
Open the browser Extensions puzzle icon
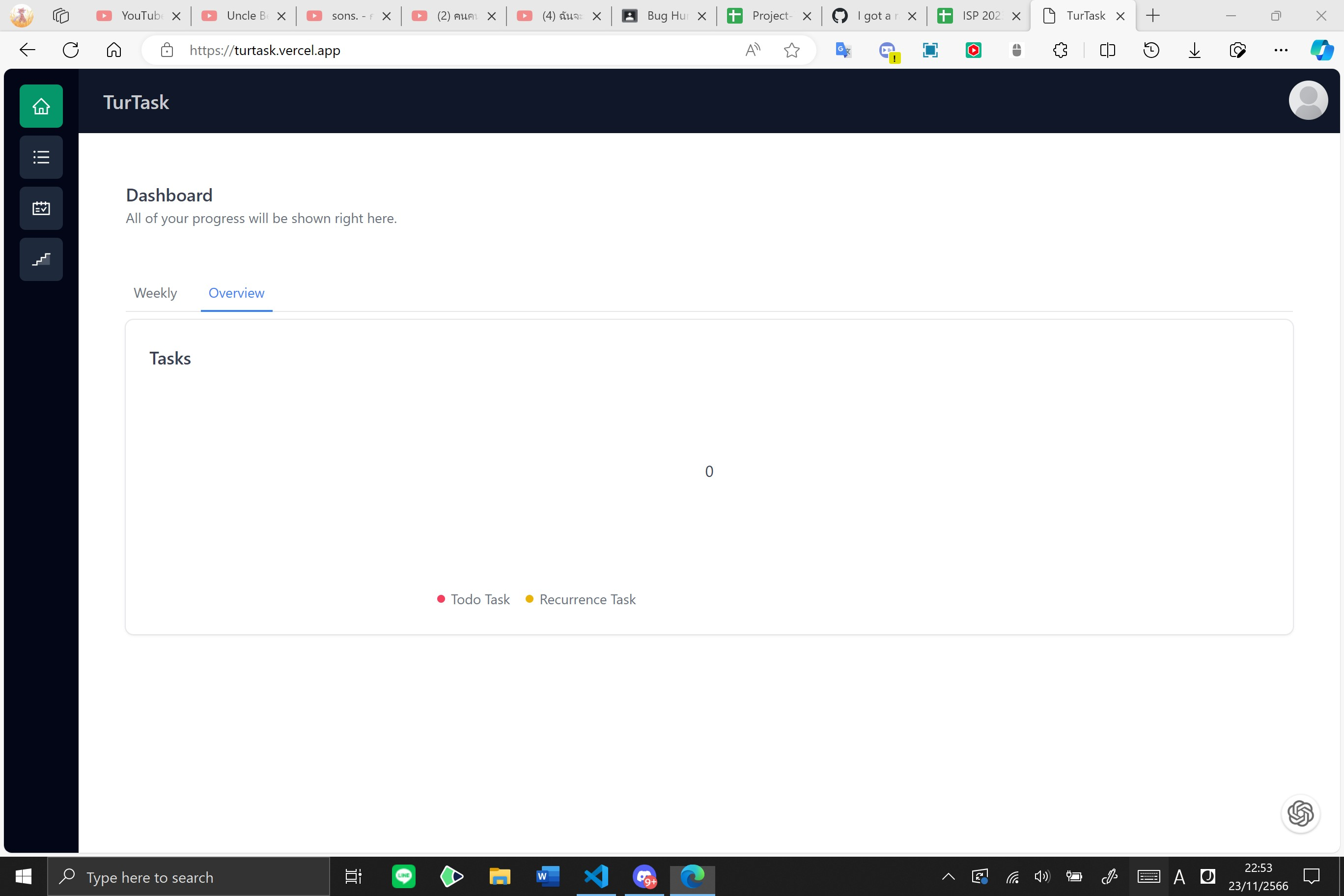pos(1061,50)
